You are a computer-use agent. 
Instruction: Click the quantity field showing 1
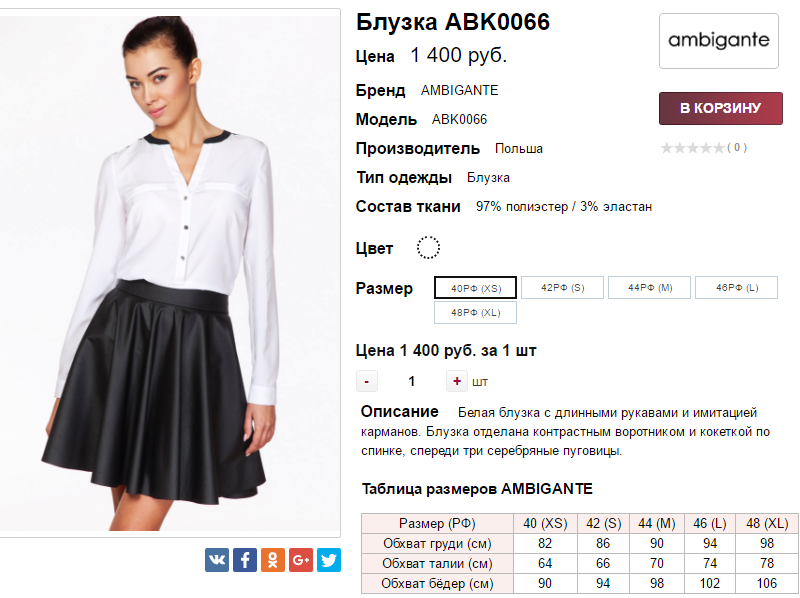point(412,381)
